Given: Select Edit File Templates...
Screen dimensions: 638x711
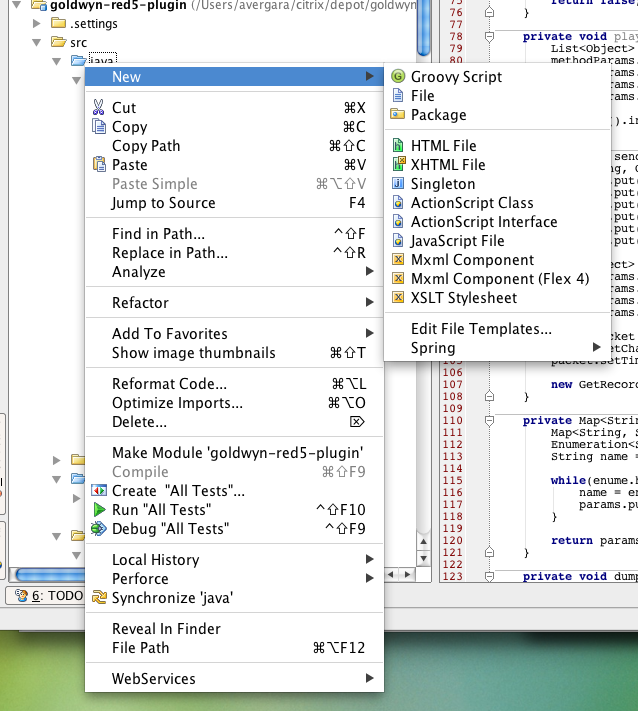Looking at the screenshot, I should point(497,328).
